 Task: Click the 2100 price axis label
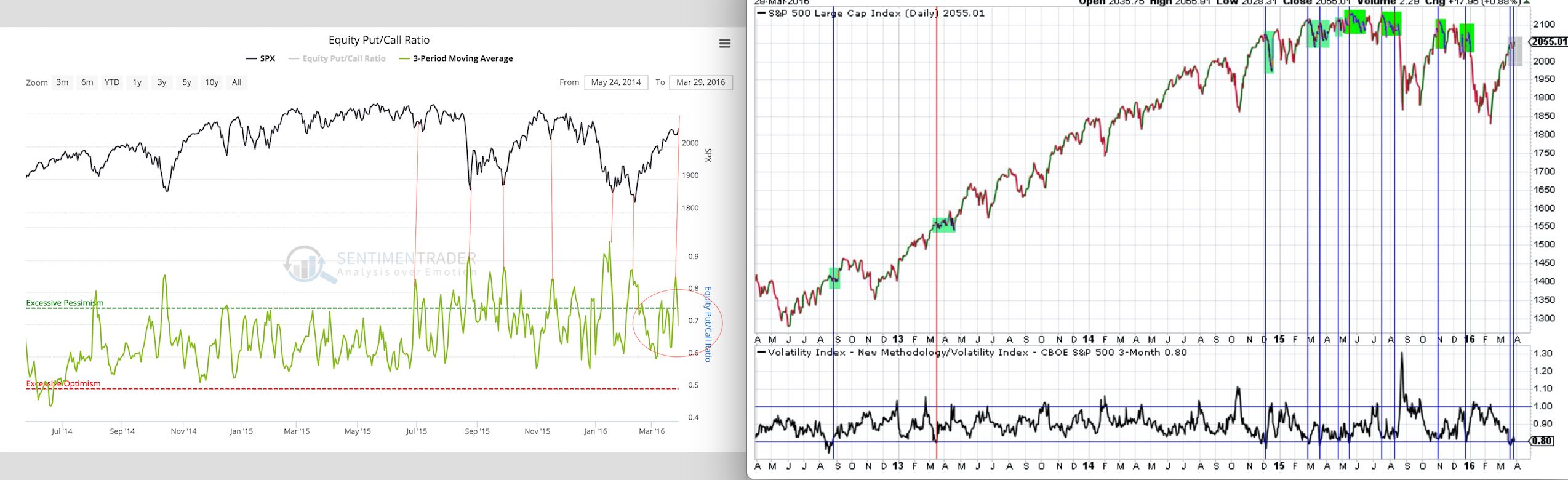pyautogui.click(x=1545, y=25)
